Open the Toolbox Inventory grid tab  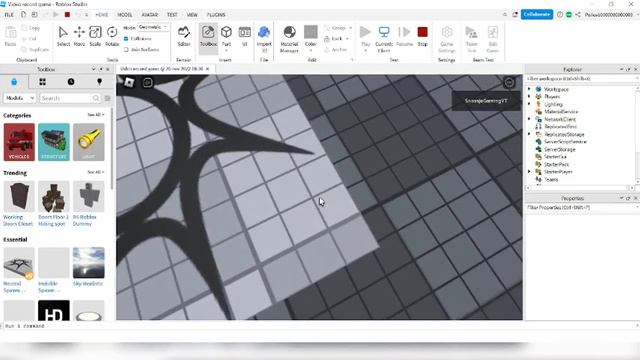click(42, 82)
